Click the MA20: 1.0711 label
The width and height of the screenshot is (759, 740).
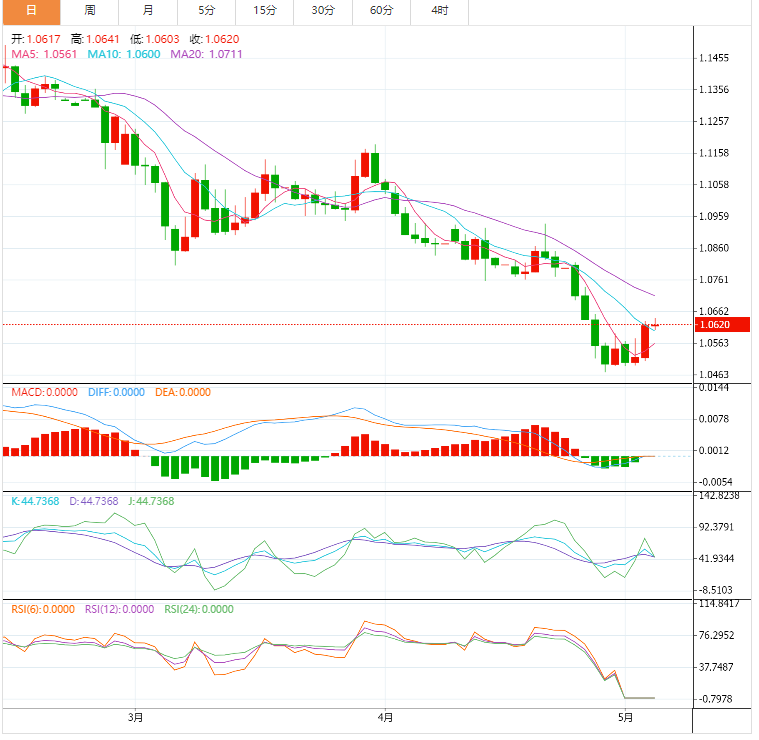pyautogui.click(x=206, y=54)
